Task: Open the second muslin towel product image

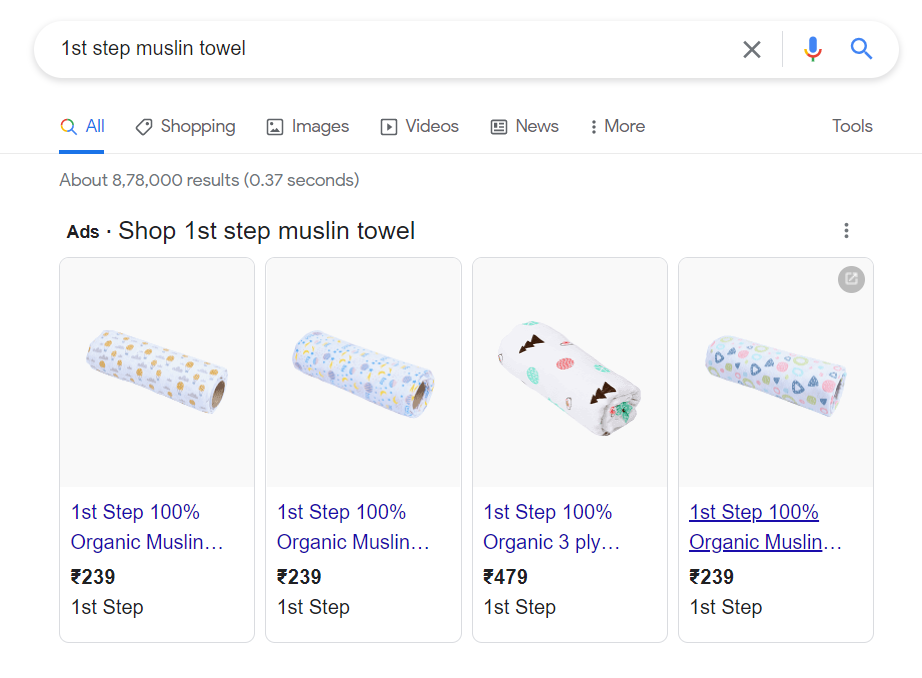Action: [x=363, y=370]
